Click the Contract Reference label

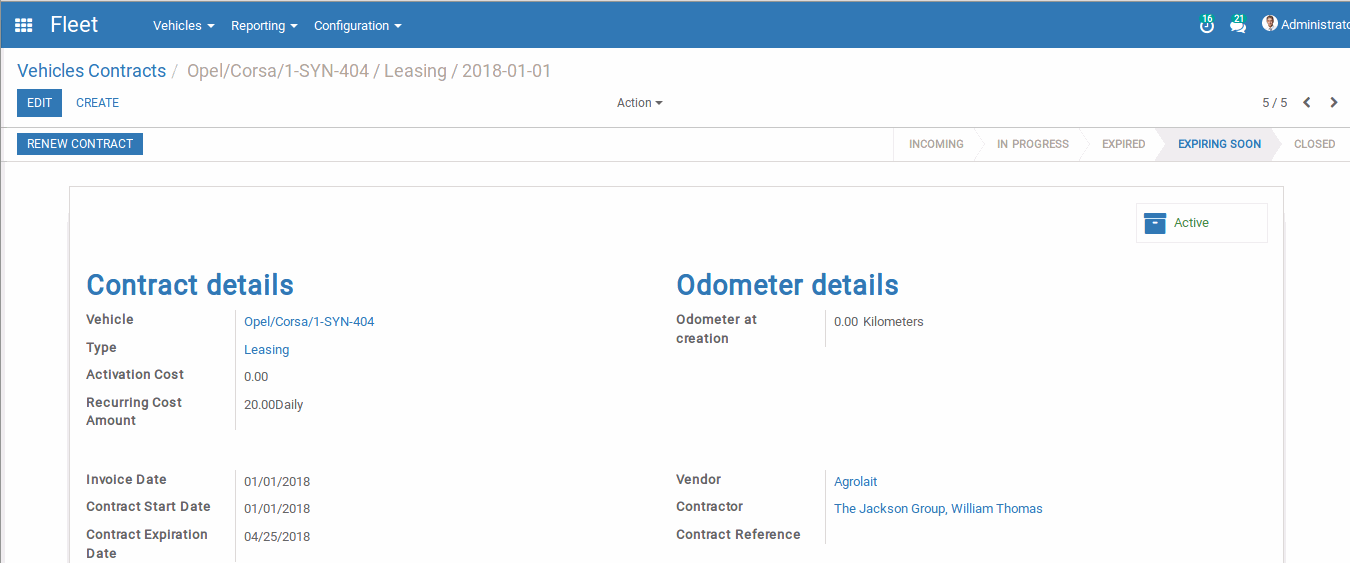coord(738,535)
